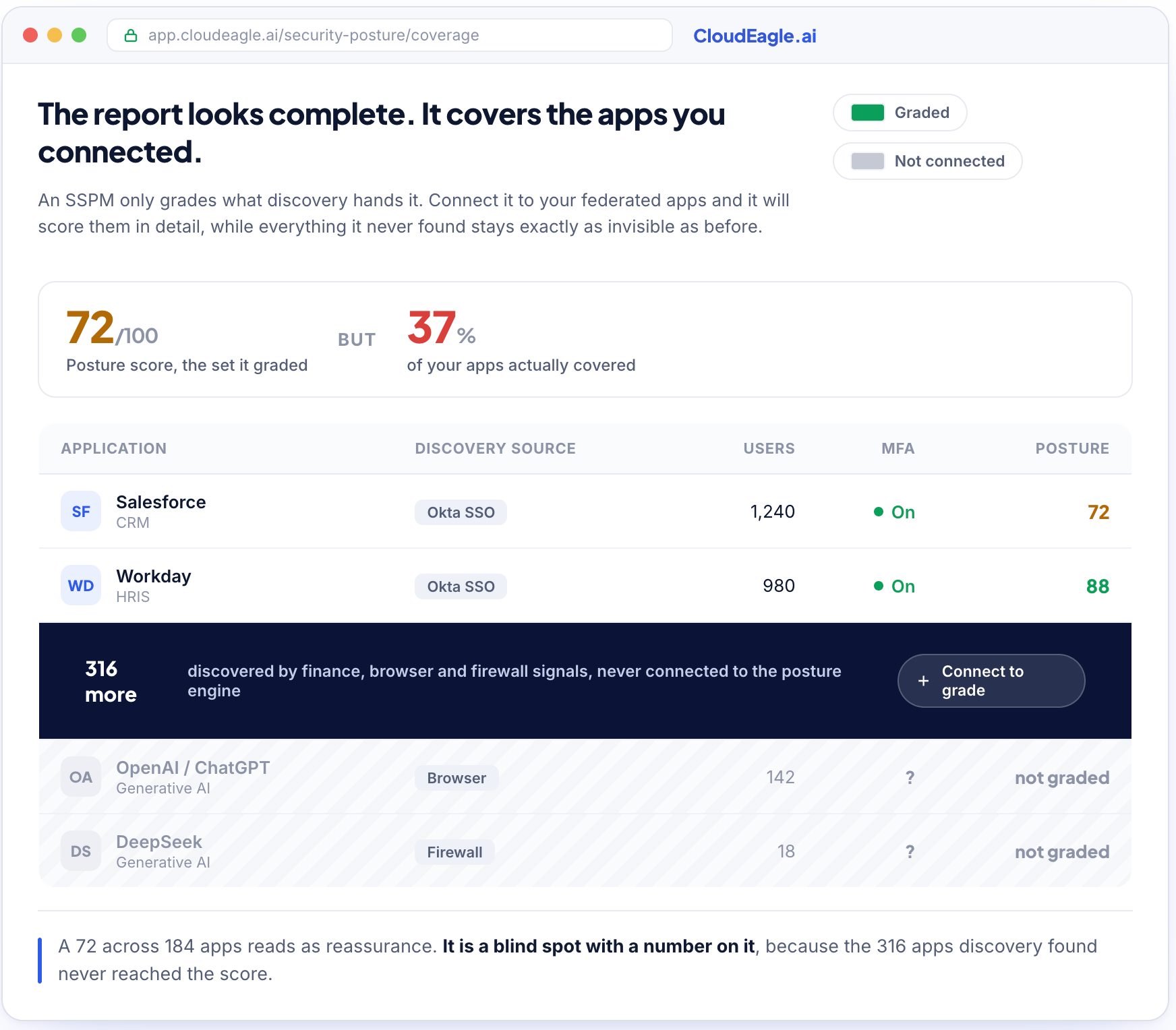This screenshot has height=1030, width=1176.
Task: Click DeepSeek's unknown MFA question mark
Action: coord(910,852)
